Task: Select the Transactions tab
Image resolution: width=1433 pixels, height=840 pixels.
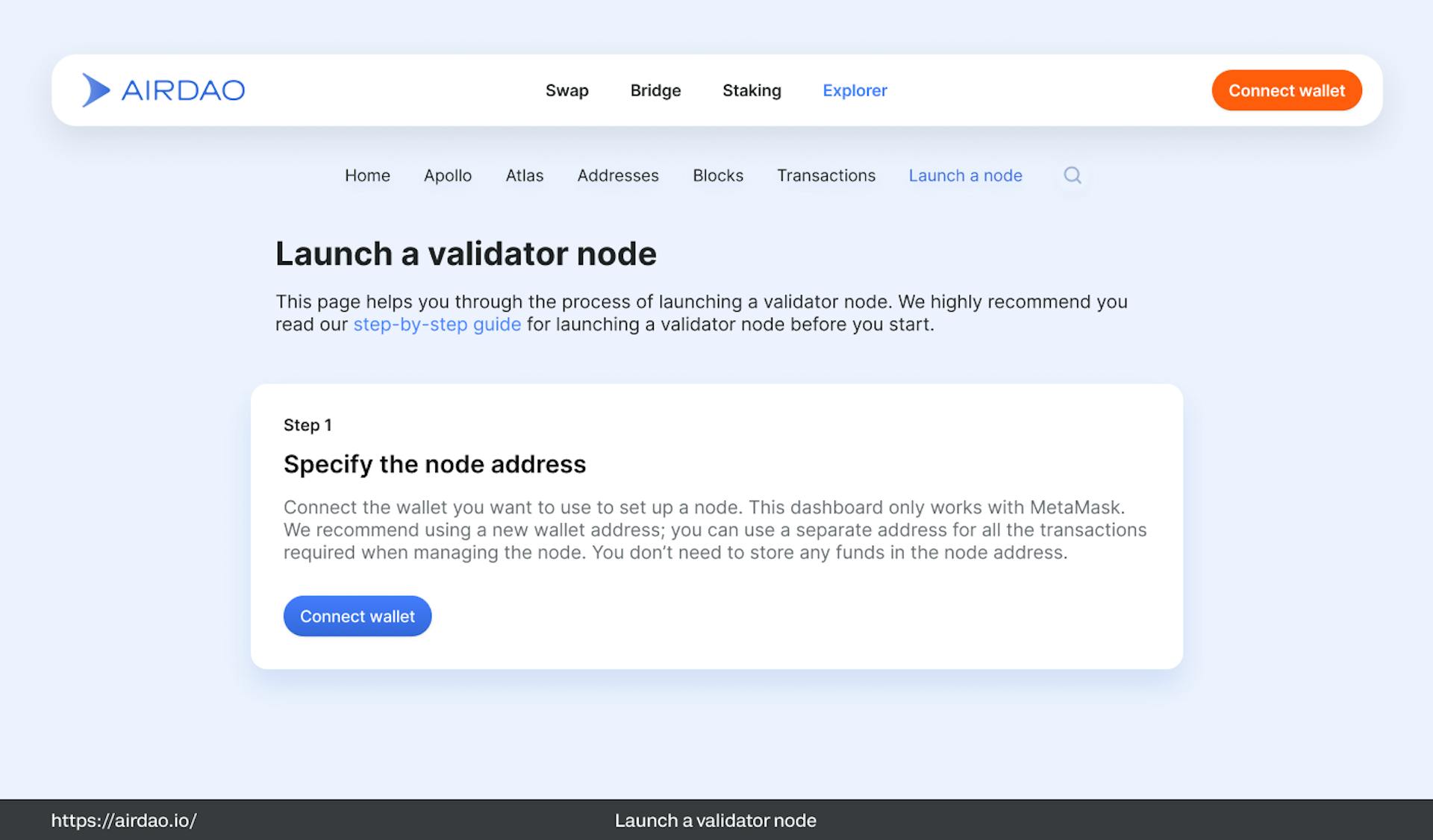Action: pos(826,175)
